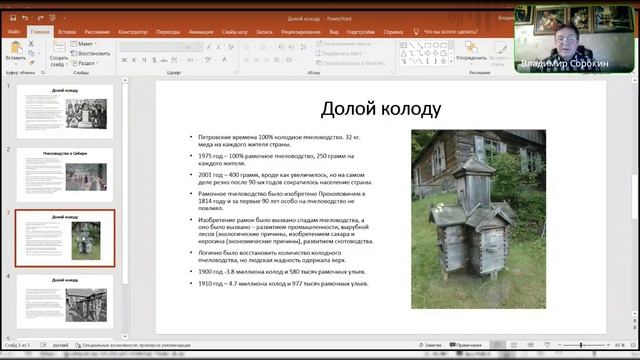Click the zoom out minus button
This screenshot has width=640, height=360.
coord(560,345)
